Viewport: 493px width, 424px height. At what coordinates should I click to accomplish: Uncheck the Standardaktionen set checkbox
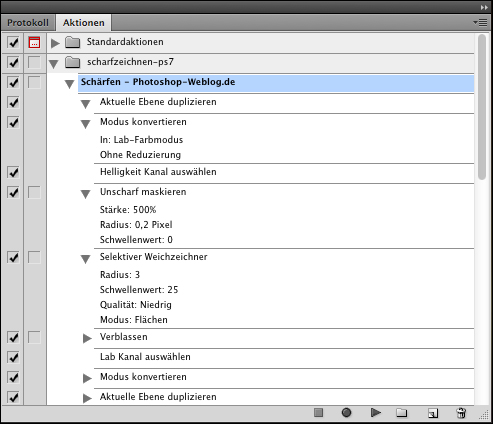click(13, 42)
